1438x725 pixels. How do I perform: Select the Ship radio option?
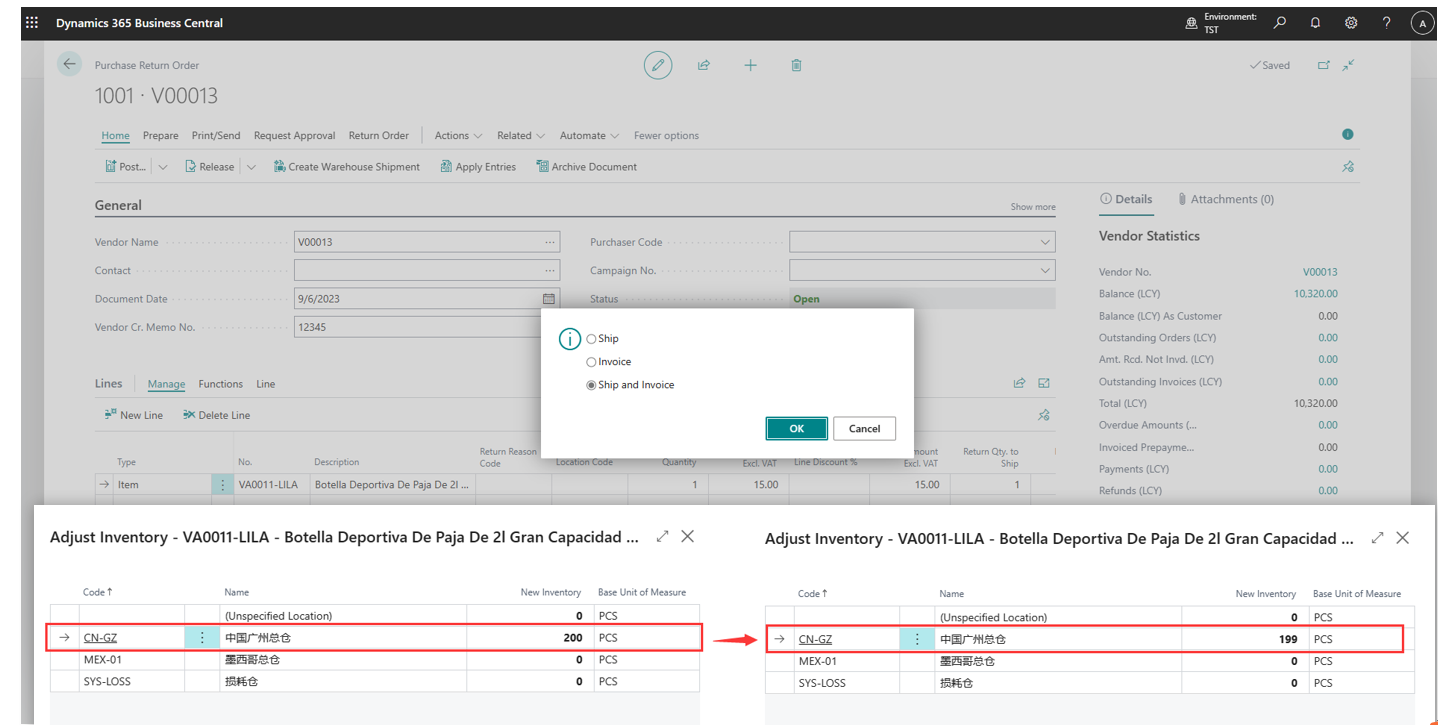591,339
